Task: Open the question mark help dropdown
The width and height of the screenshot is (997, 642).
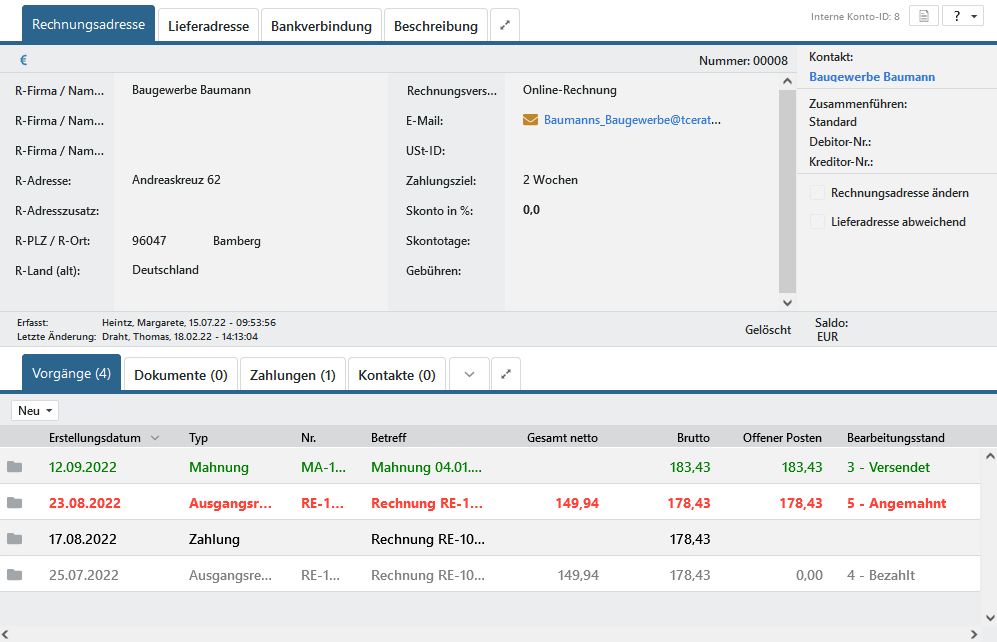Action: 962,17
